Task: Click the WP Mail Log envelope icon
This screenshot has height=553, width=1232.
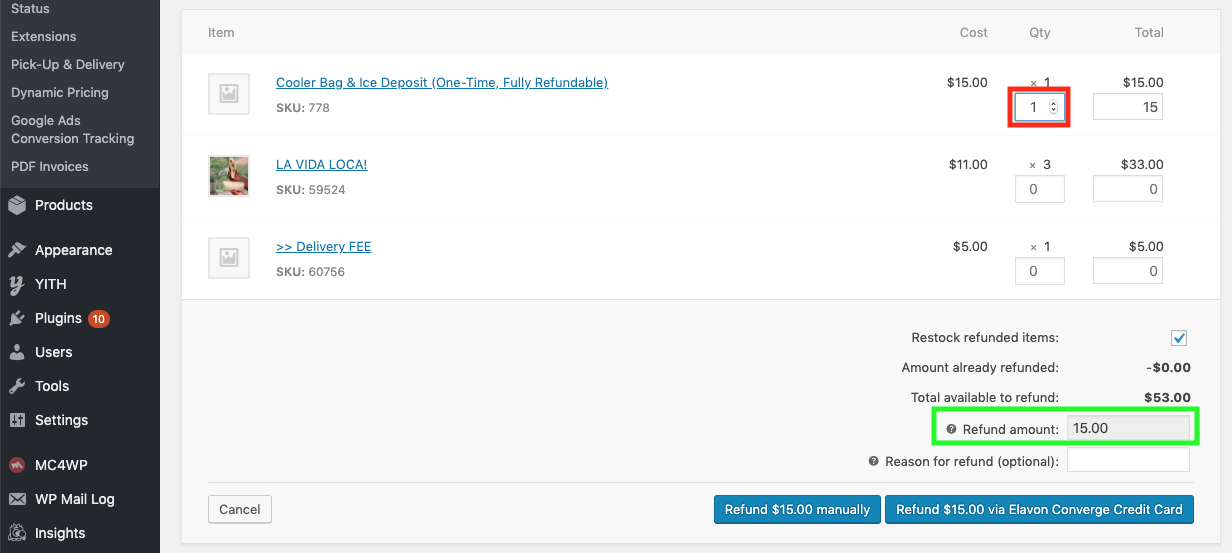Action: (17, 499)
